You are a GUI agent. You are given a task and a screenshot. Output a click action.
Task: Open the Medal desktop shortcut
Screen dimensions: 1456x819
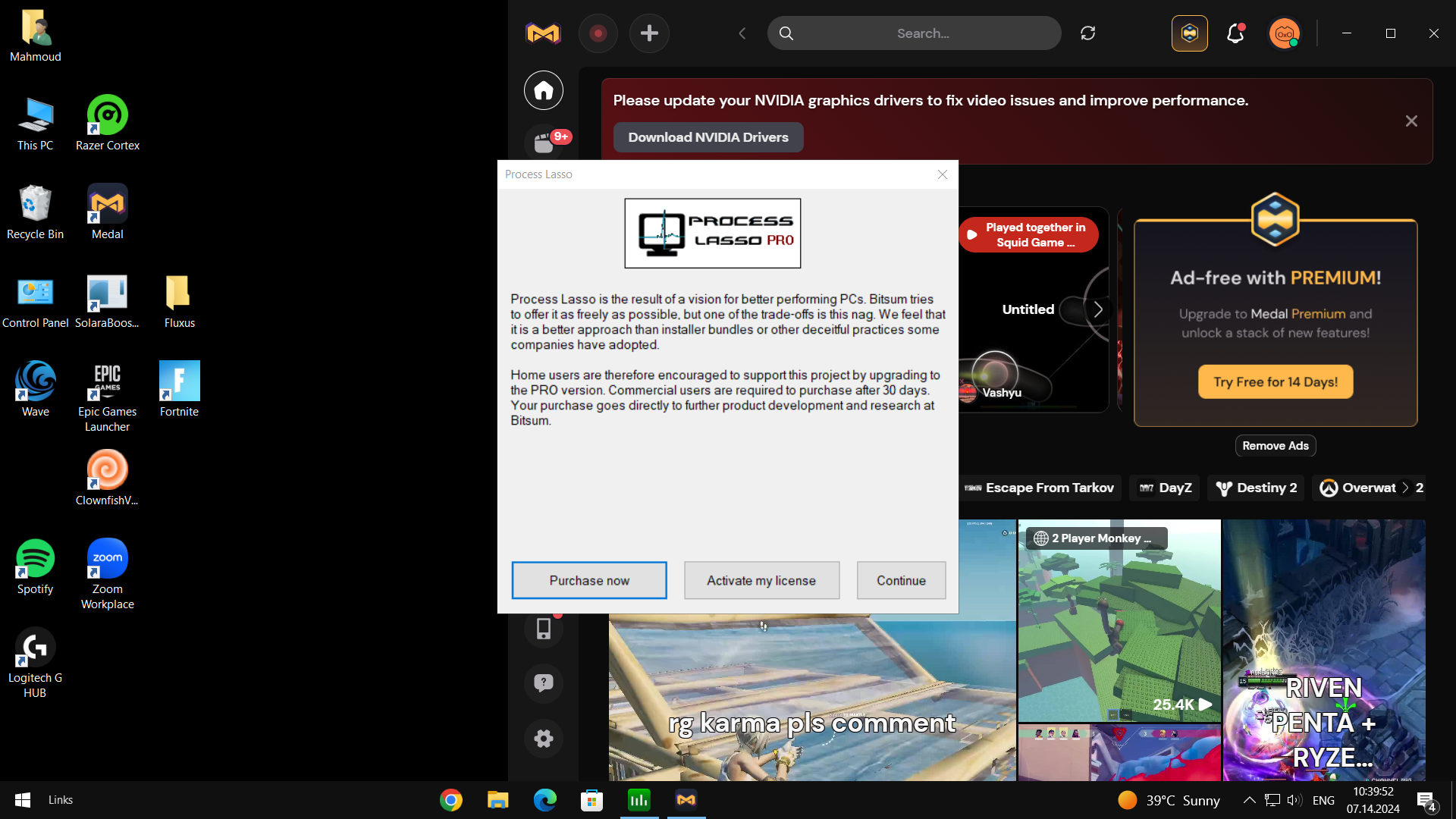pos(108,212)
